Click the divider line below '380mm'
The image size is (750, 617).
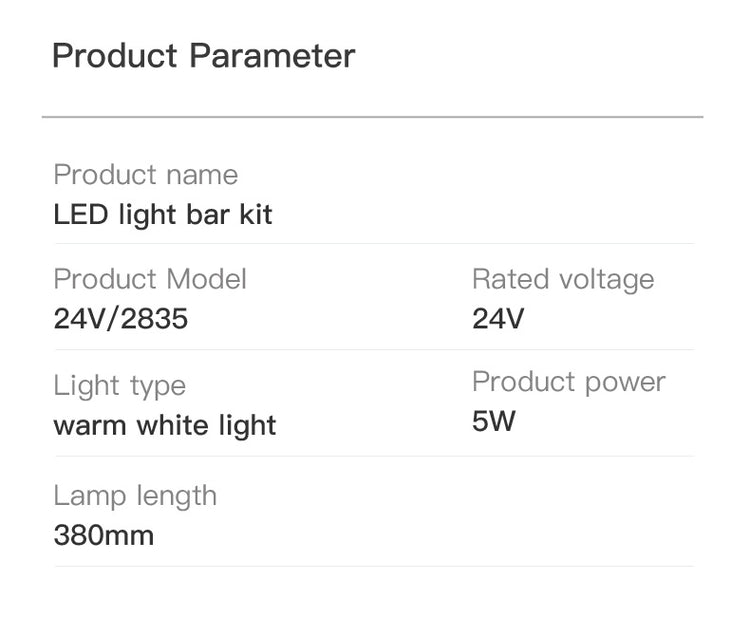click(x=372, y=566)
